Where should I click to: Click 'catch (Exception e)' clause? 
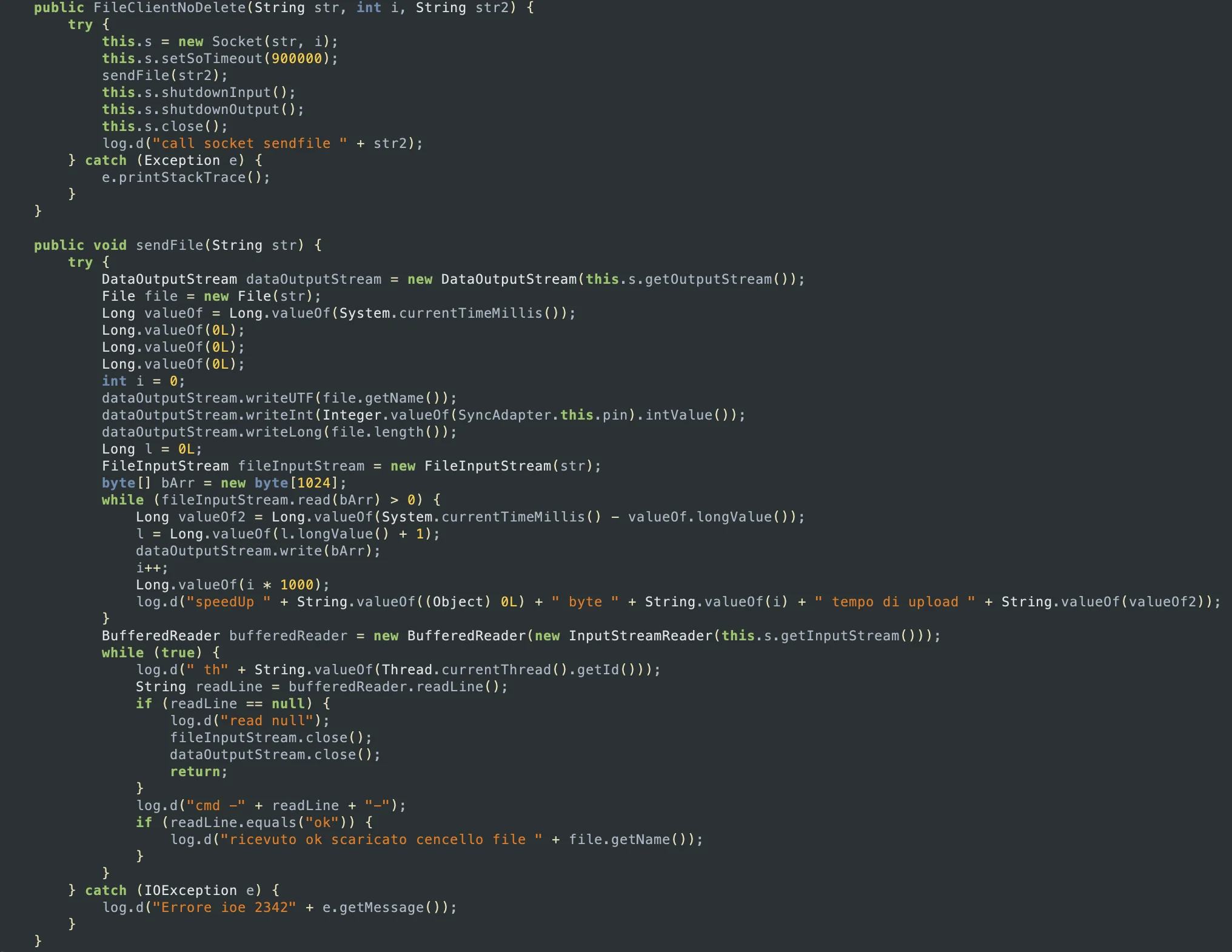pyautogui.click(x=165, y=161)
